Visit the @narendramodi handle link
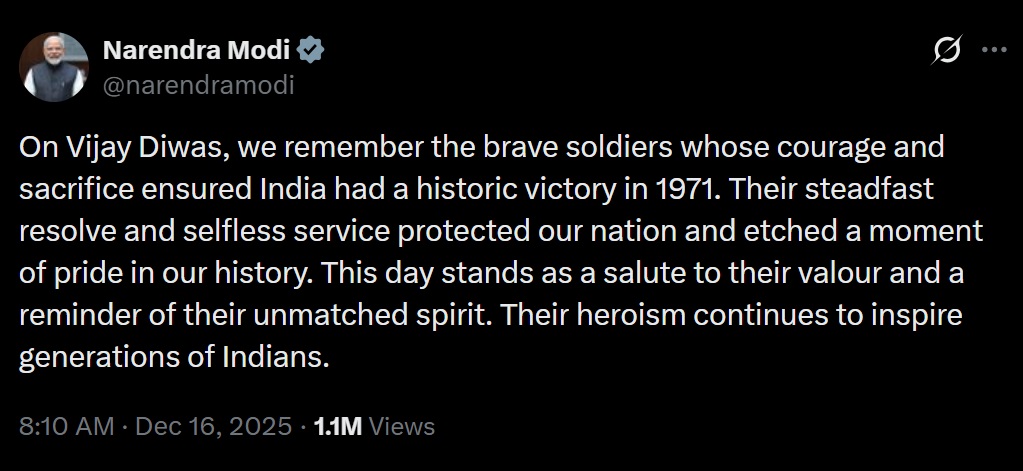The image size is (1023, 471). click(199, 85)
